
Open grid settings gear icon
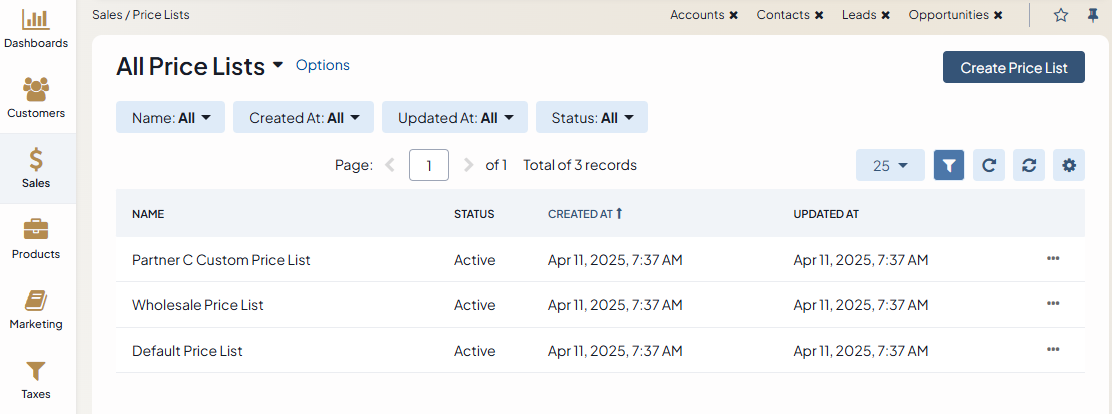coord(1069,165)
